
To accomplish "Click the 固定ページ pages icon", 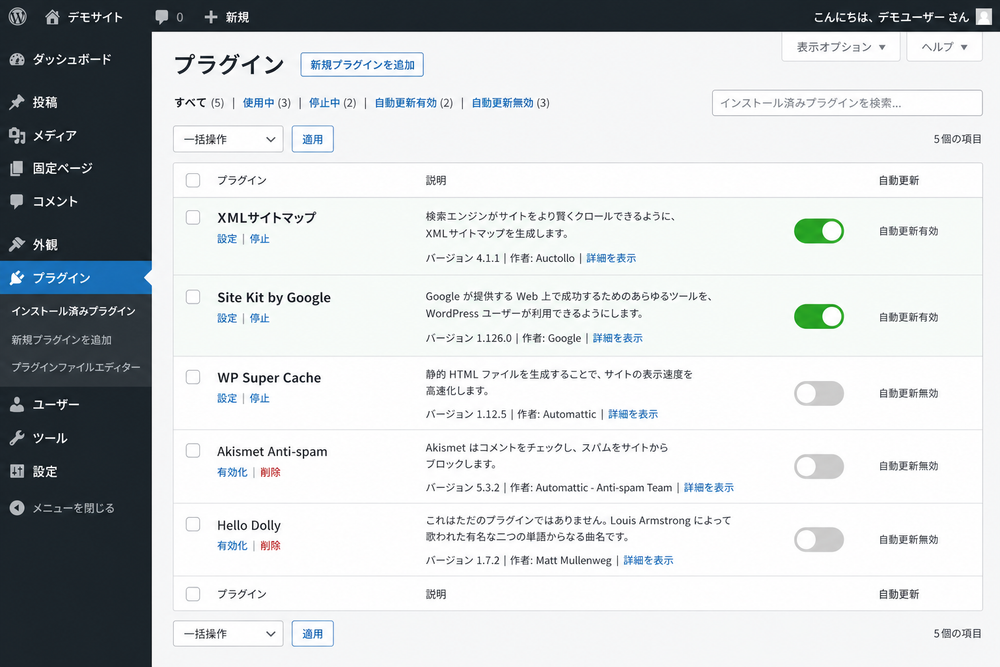I will pyautogui.click(x=17, y=168).
